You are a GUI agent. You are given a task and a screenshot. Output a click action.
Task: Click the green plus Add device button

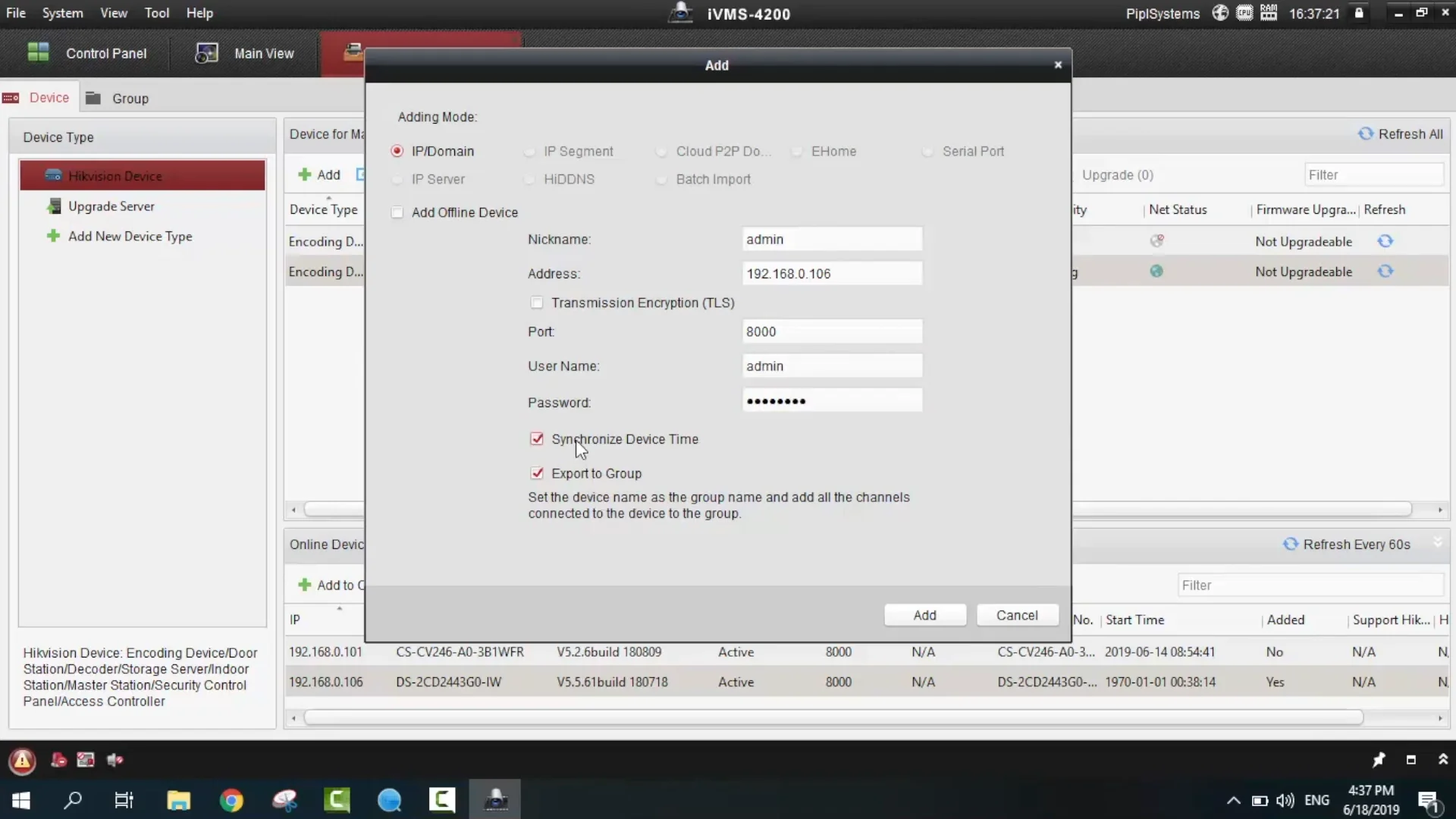[319, 175]
